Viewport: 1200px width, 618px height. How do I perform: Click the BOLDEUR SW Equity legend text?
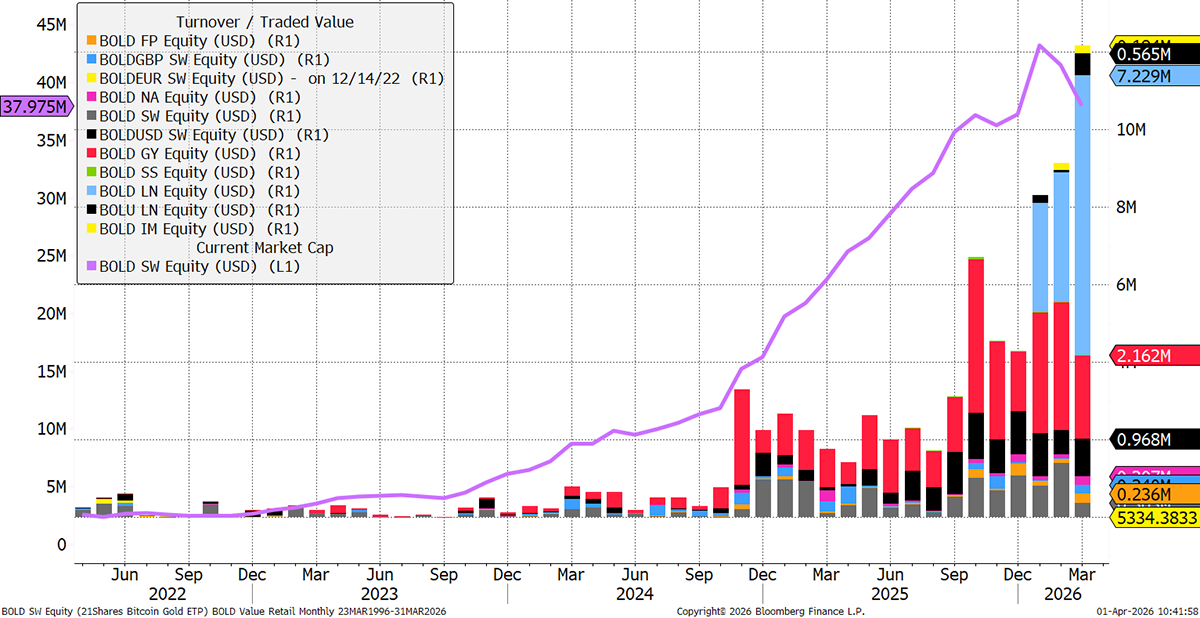pyautogui.click(x=270, y=79)
